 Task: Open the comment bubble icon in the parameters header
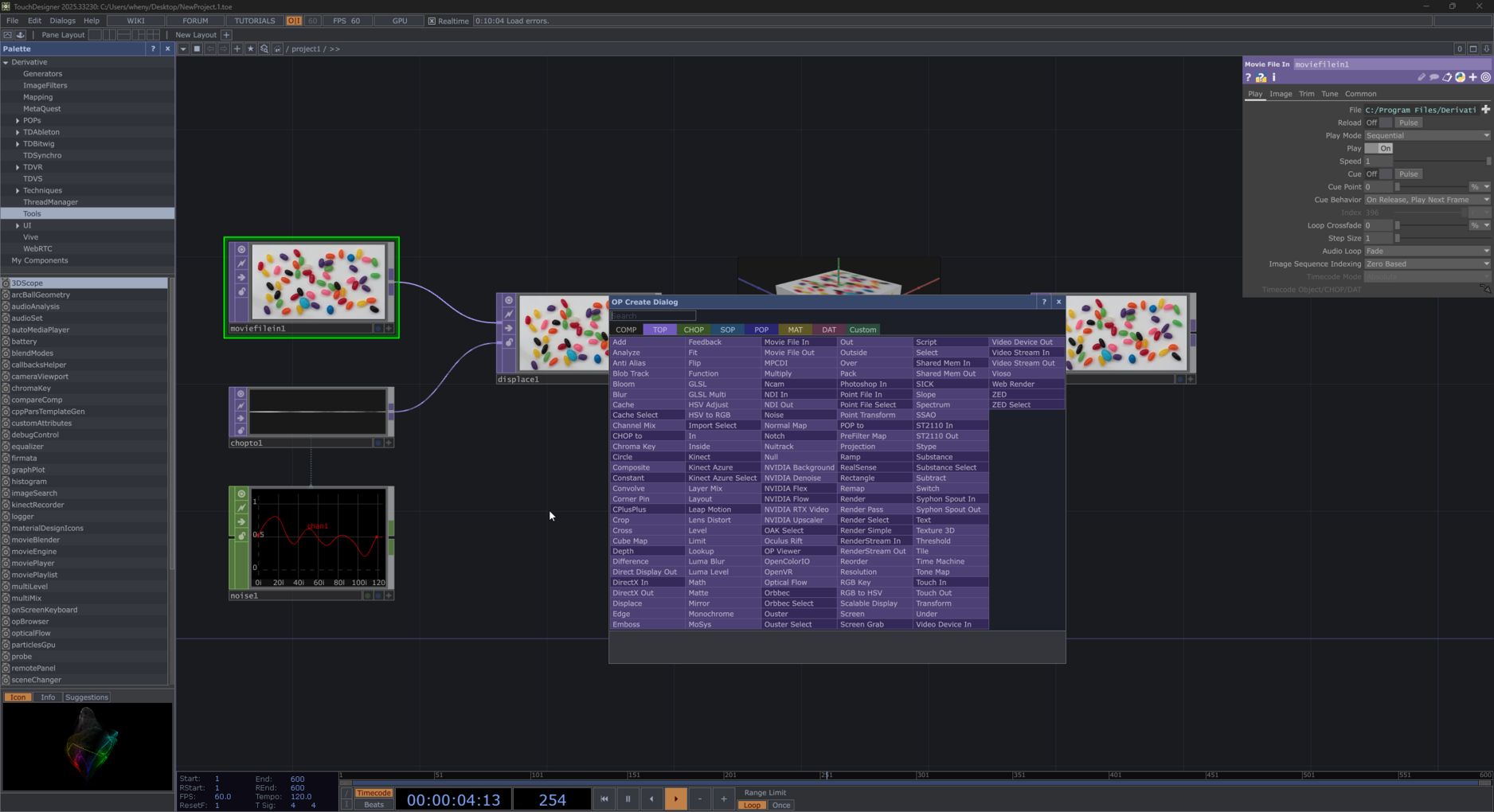1434,77
